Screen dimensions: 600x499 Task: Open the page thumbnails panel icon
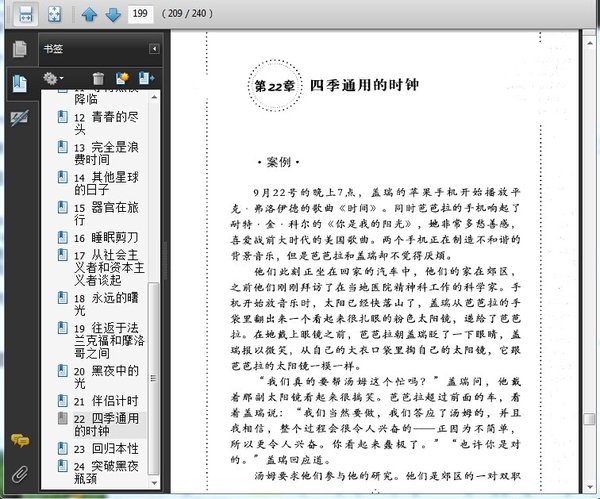tap(20, 49)
